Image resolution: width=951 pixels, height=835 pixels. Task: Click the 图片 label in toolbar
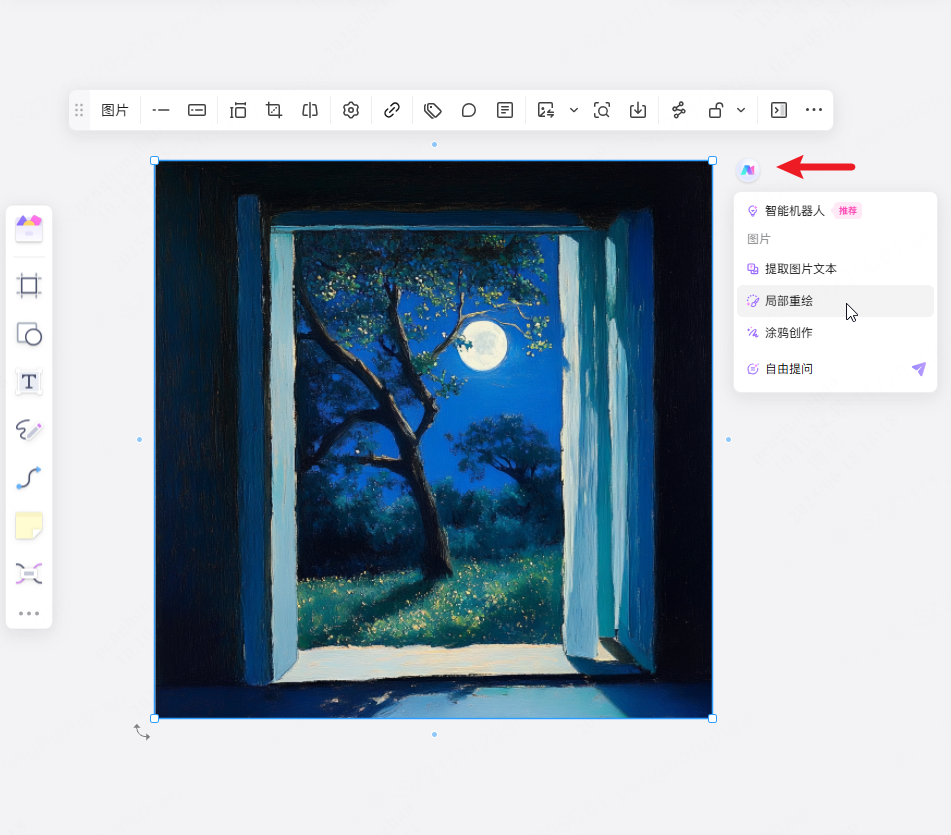tap(115, 110)
